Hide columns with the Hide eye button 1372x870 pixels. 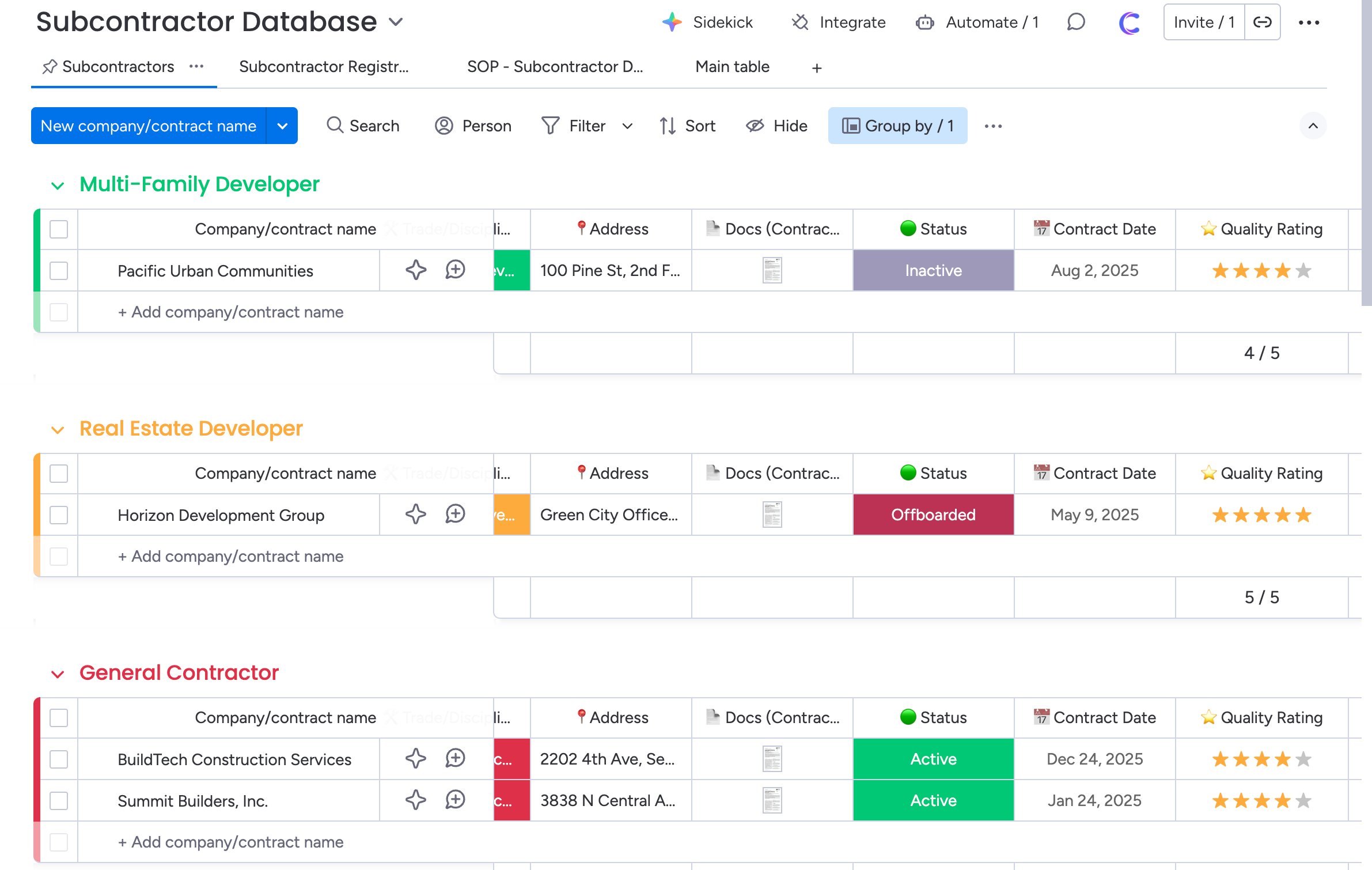[776, 126]
